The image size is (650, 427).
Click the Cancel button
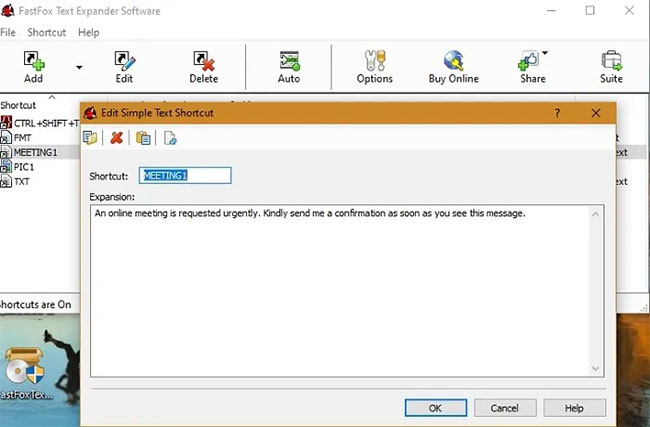click(505, 408)
